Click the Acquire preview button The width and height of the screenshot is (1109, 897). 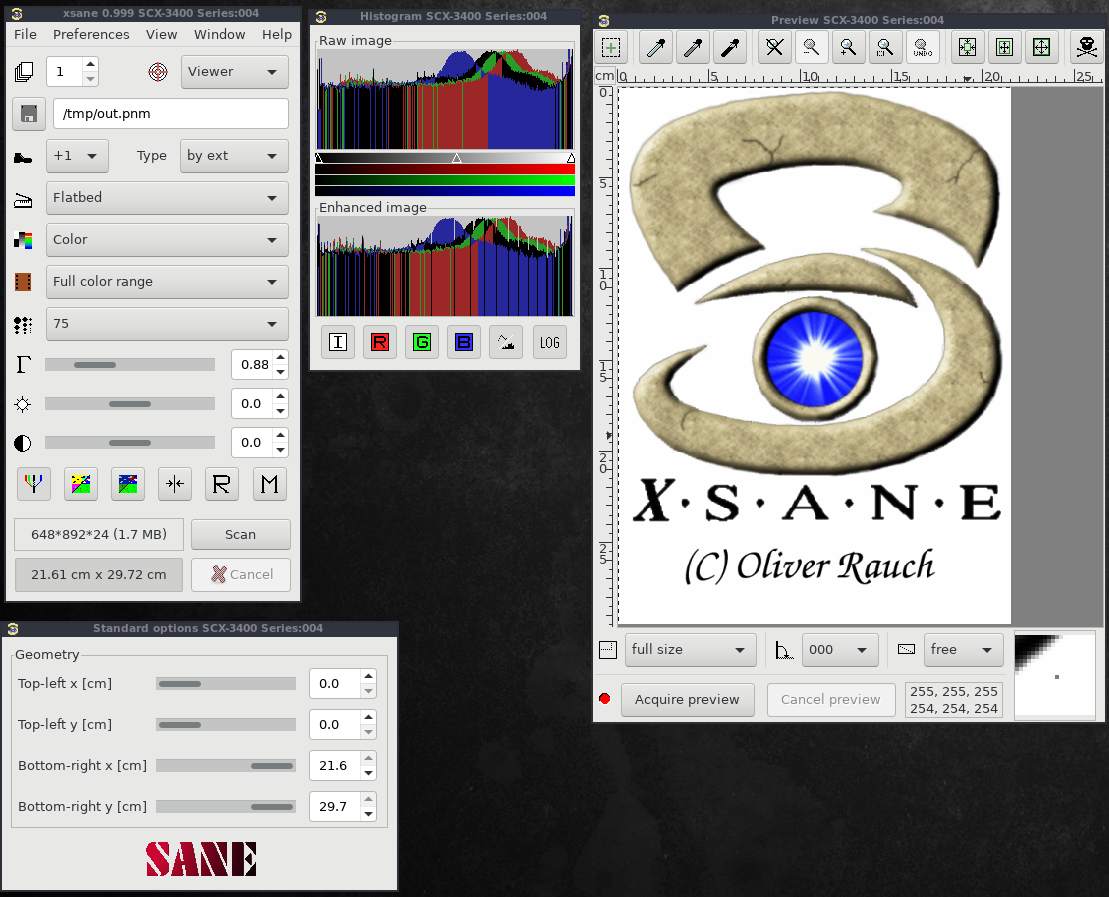[x=687, y=700]
